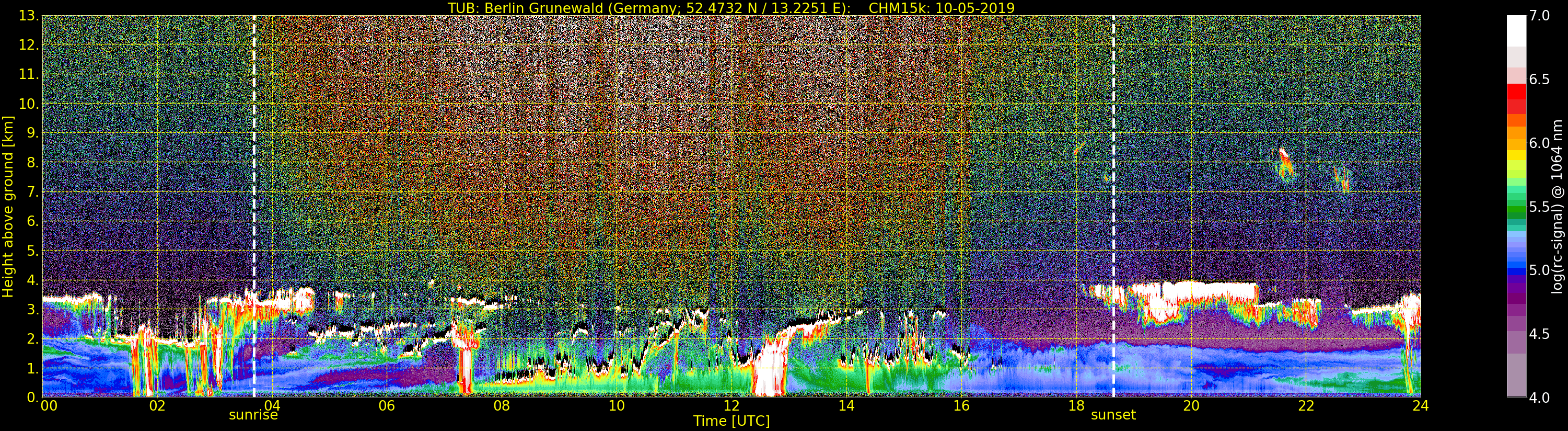Click the height axis tick '5.'
This screenshot has width=1568, height=431.
coord(32,251)
